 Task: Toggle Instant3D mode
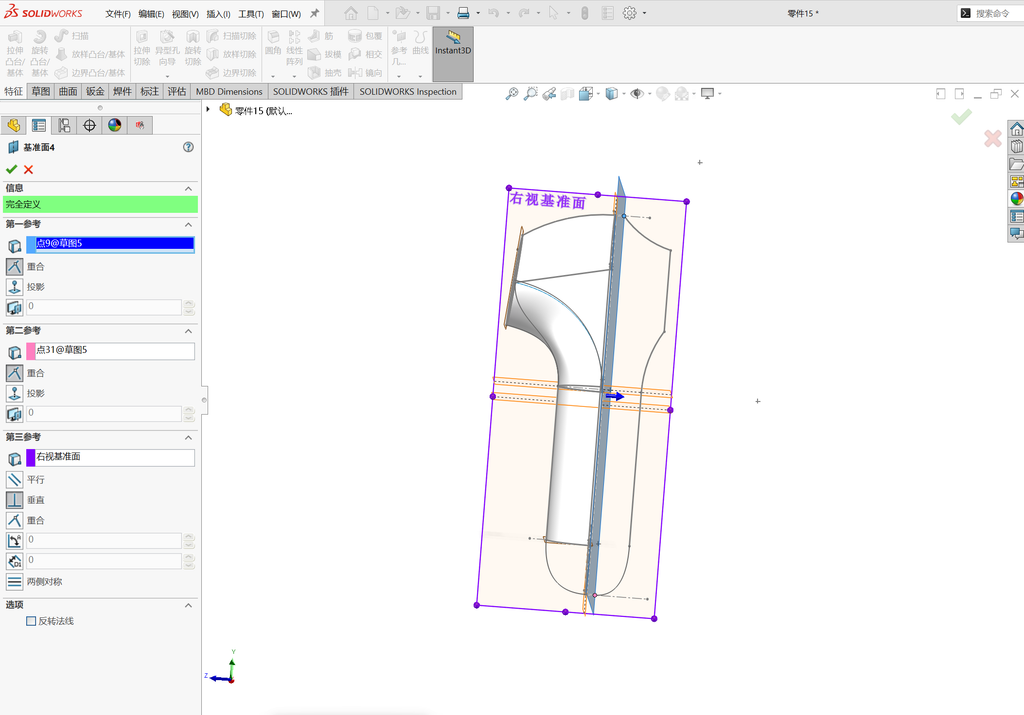pyautogui.click(x=453, y=54)
